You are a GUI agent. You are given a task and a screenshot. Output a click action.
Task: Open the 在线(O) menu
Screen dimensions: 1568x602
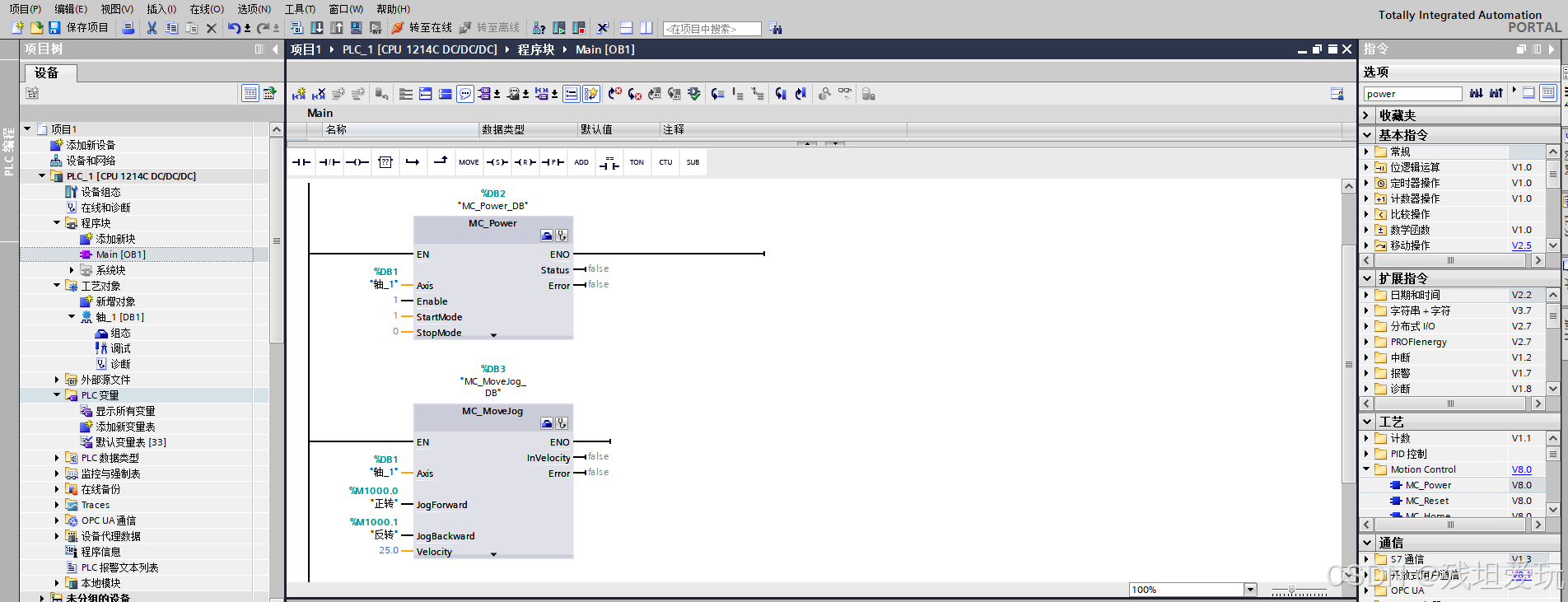click(207, 9)
